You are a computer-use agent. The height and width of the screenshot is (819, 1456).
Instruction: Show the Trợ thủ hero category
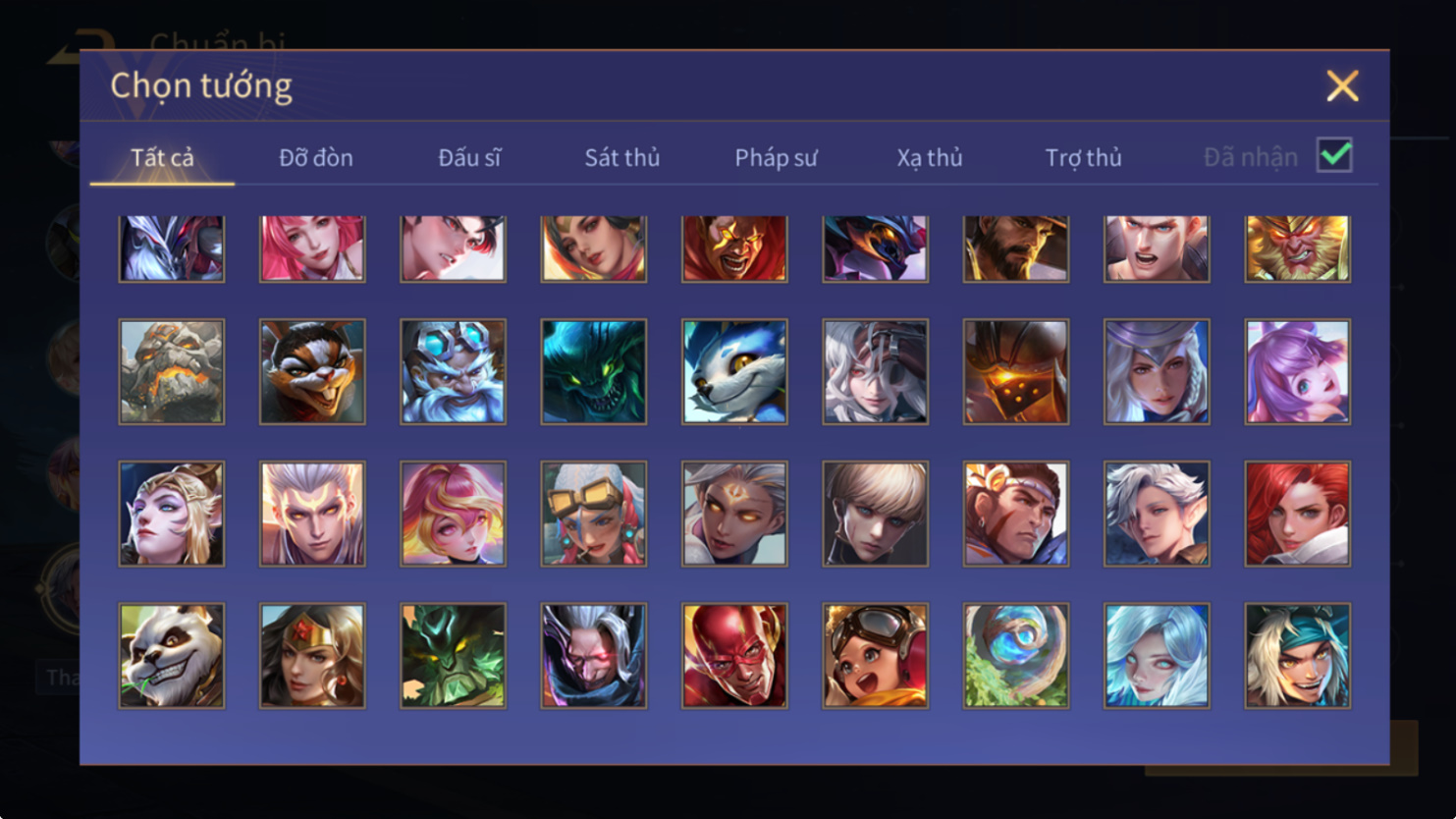pos(1083,157)
